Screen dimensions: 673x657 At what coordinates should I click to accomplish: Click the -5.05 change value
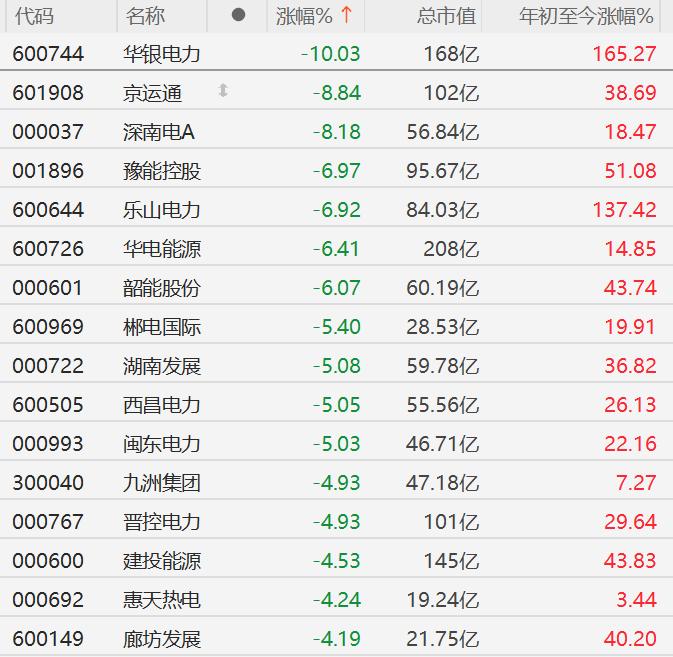click(x=336, y=405)
